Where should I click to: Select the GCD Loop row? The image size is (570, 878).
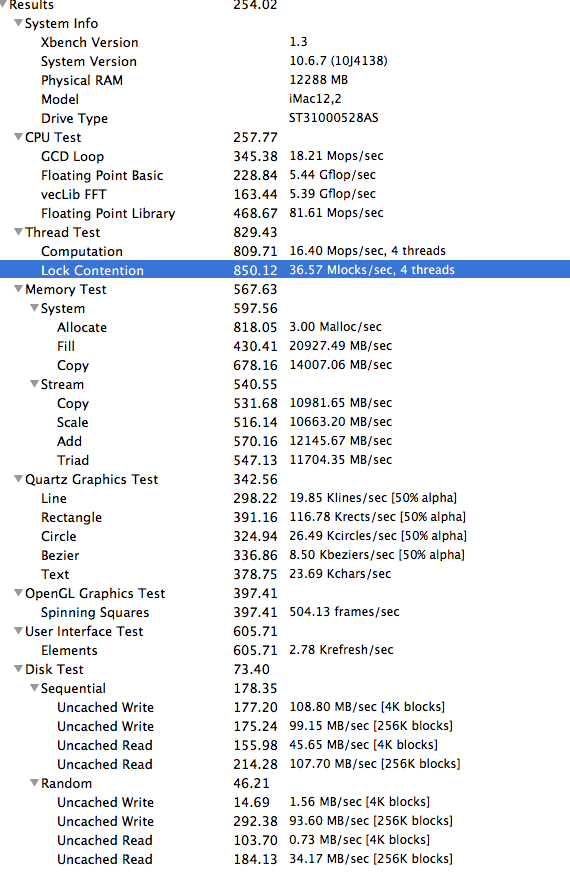tap(285, 156)
